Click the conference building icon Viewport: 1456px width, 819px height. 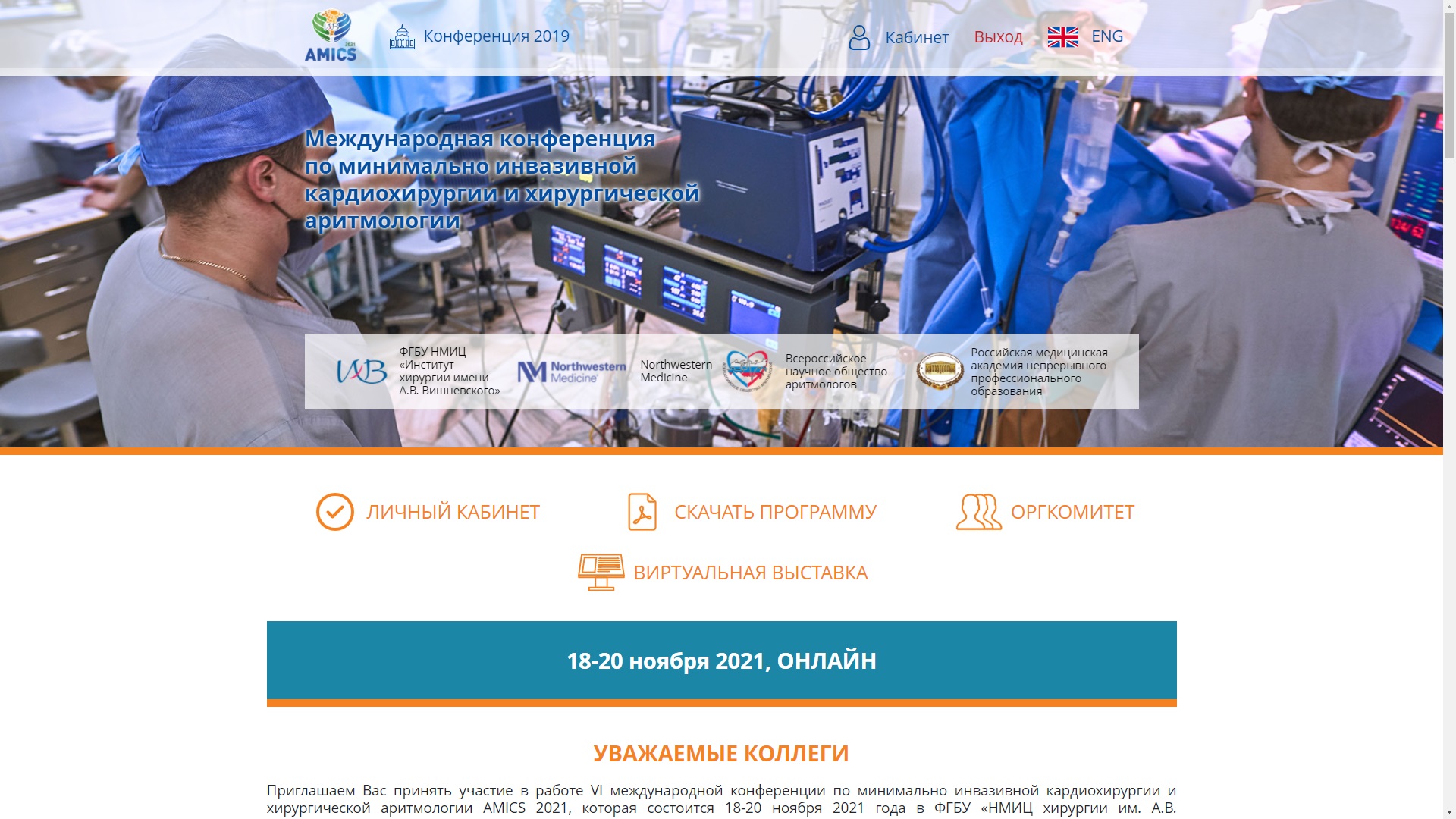402,36
